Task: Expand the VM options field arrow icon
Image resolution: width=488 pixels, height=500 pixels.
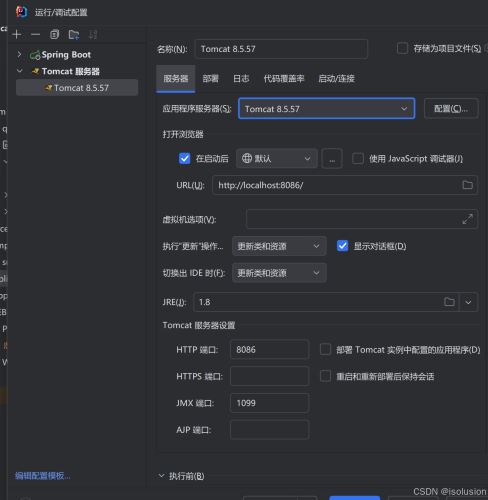Action: coord(467,219)
